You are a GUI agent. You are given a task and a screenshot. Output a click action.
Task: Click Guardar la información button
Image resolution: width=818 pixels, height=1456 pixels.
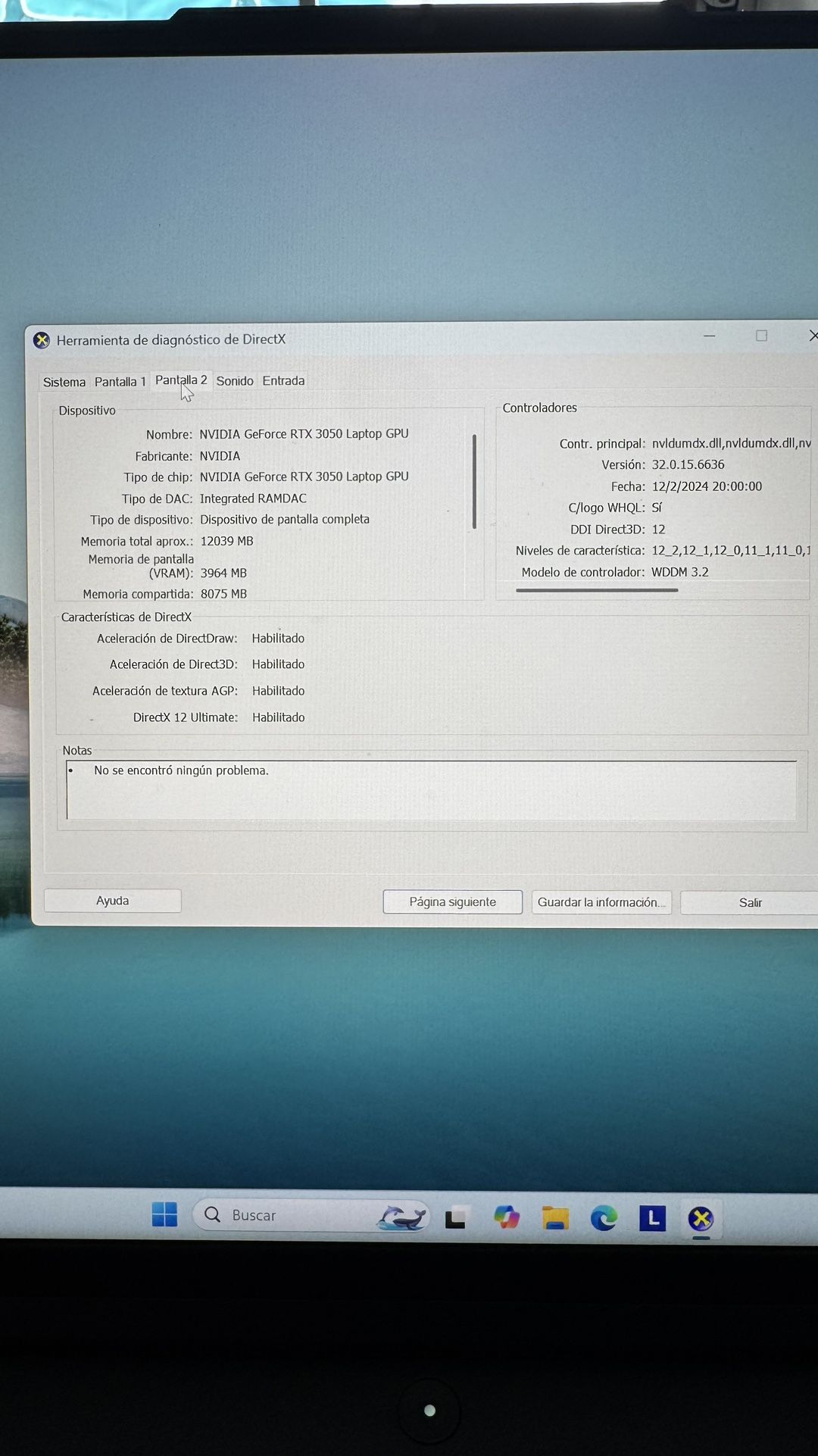(601, 902)
